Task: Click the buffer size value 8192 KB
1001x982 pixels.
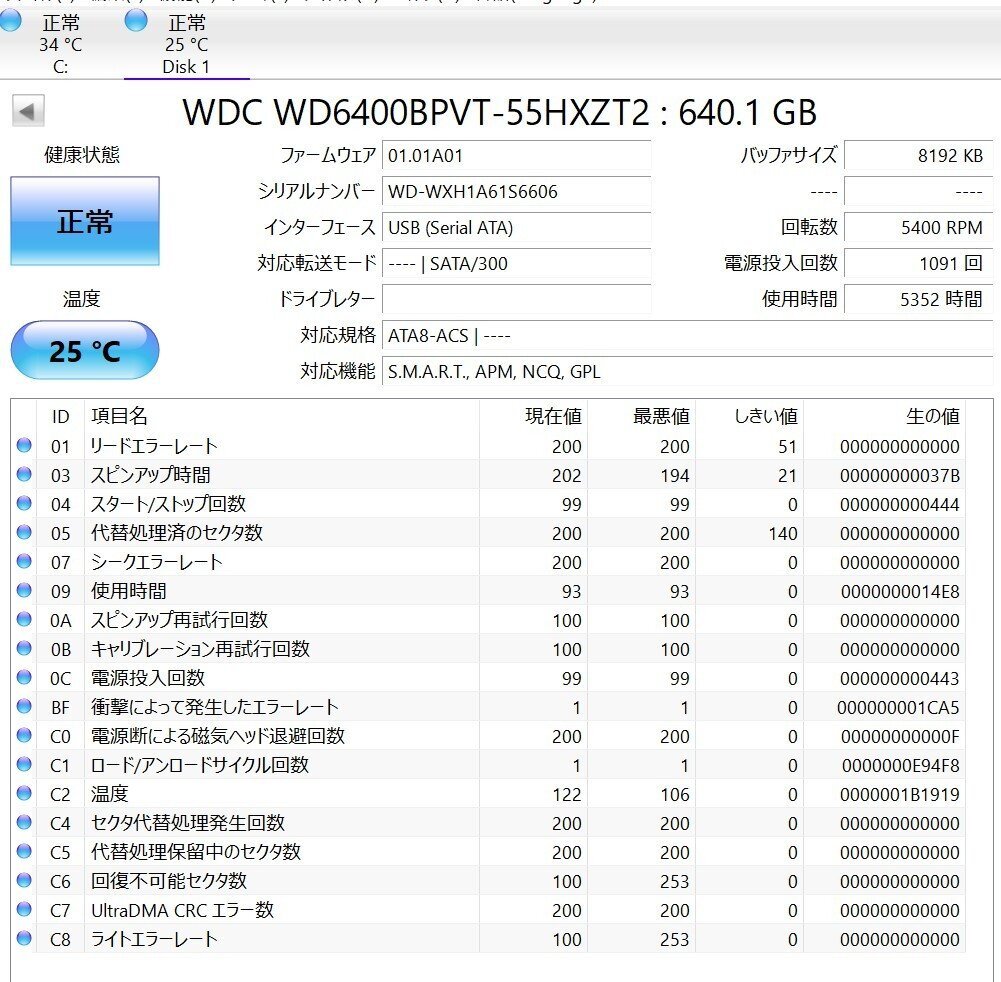Action: click(918, 156)
